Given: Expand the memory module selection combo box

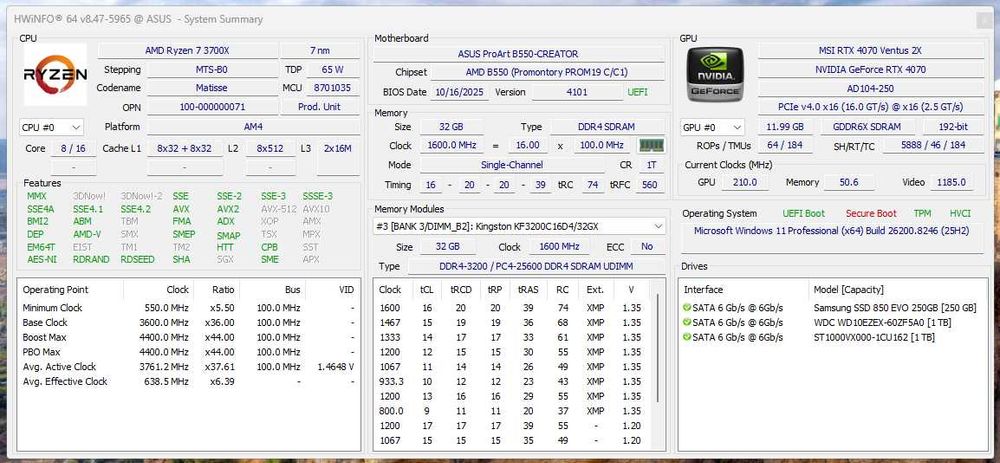Looking at the screenshot, I should [x=519, y=226].
